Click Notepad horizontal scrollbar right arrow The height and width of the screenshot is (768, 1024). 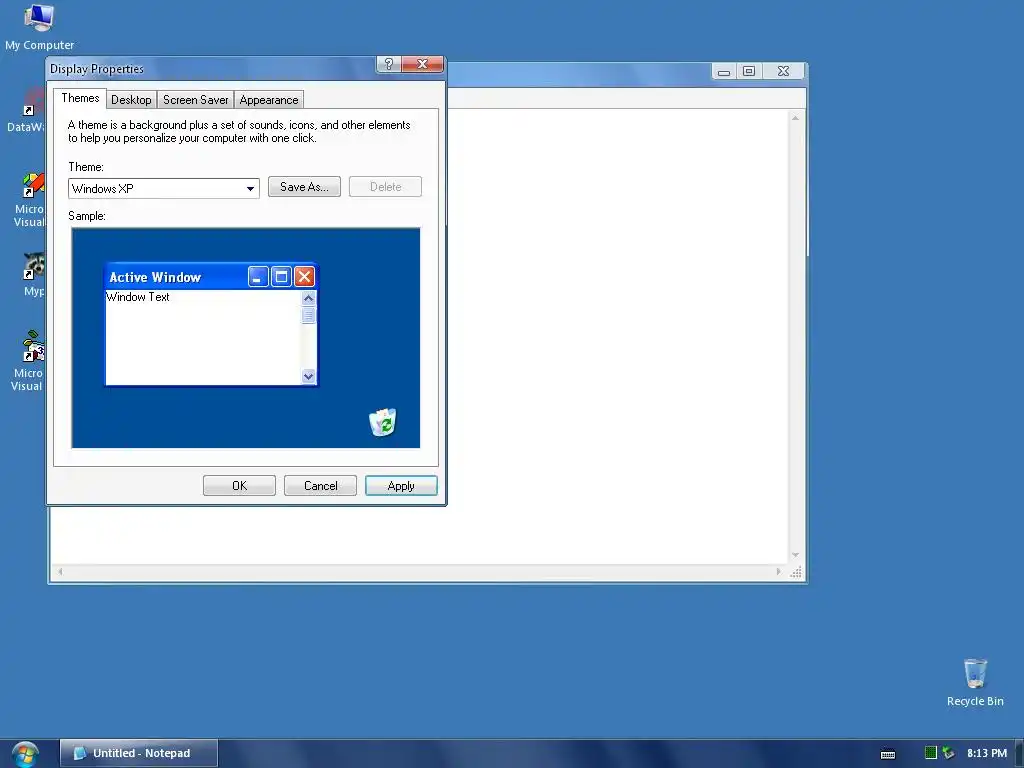[778, 571]
